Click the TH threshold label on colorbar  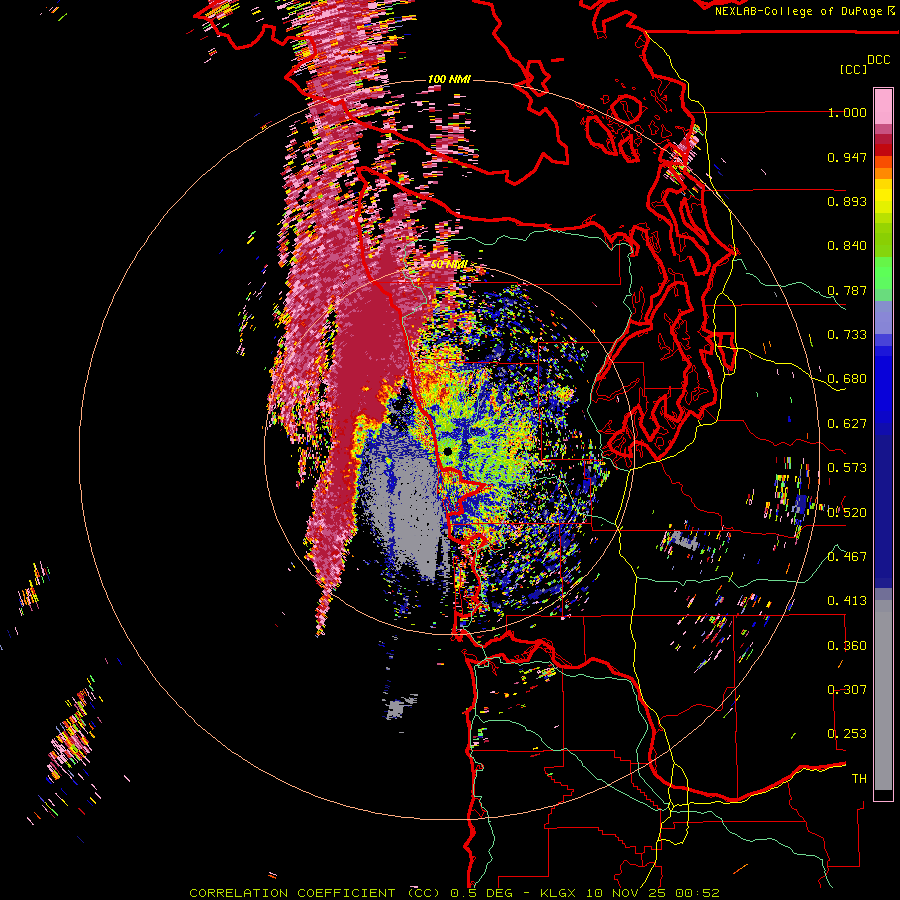click(859, 778)
